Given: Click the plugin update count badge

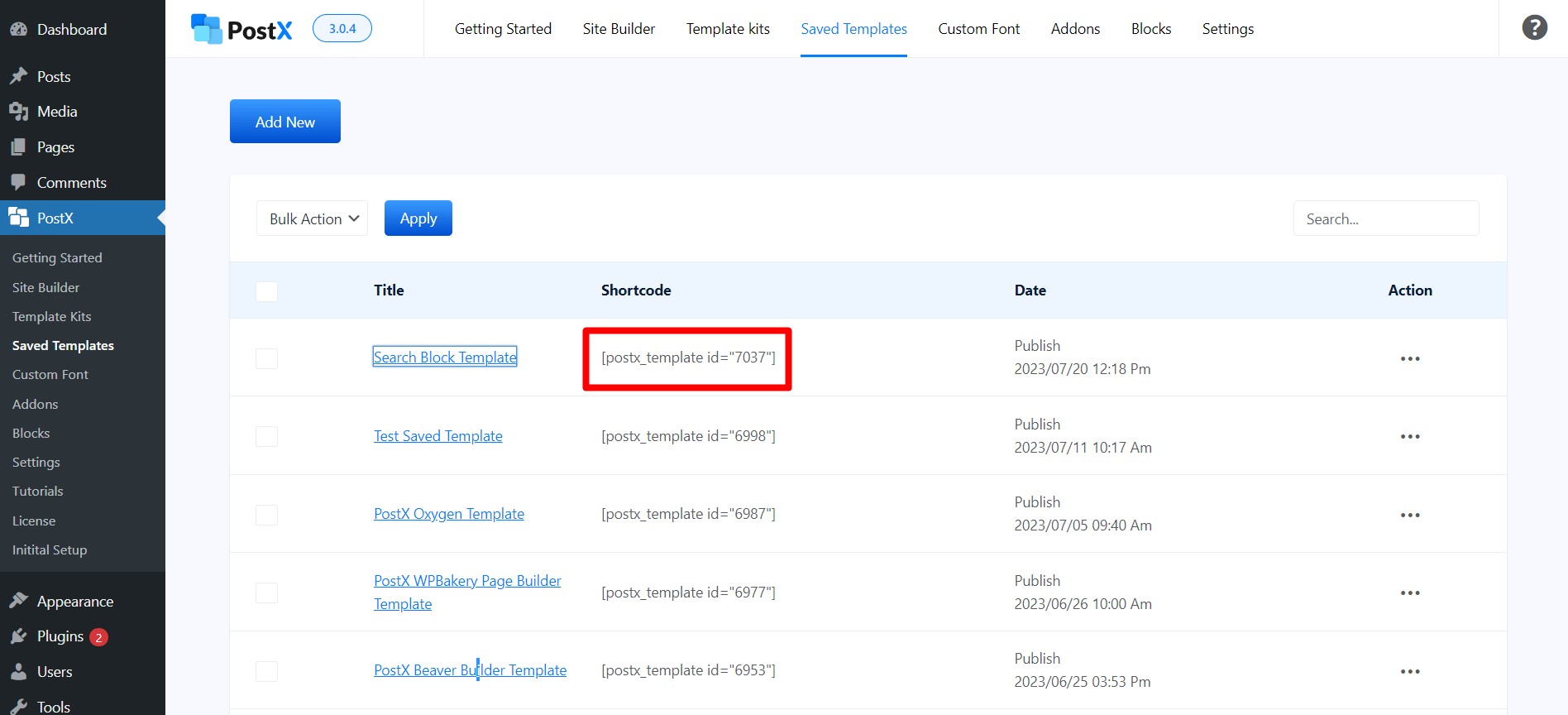Looking at the screenshot, I should (x=98, y=636).
